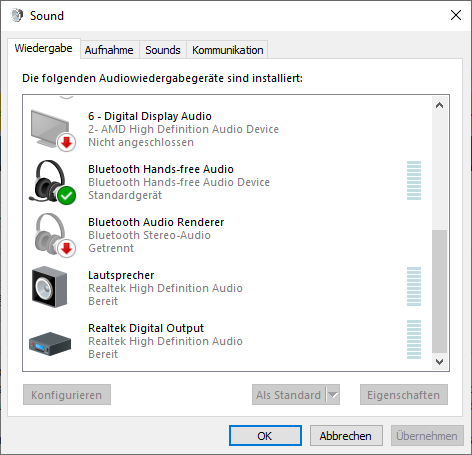Click the Sound dialog title icon
The image size is (472, 455).
point(17,15)
